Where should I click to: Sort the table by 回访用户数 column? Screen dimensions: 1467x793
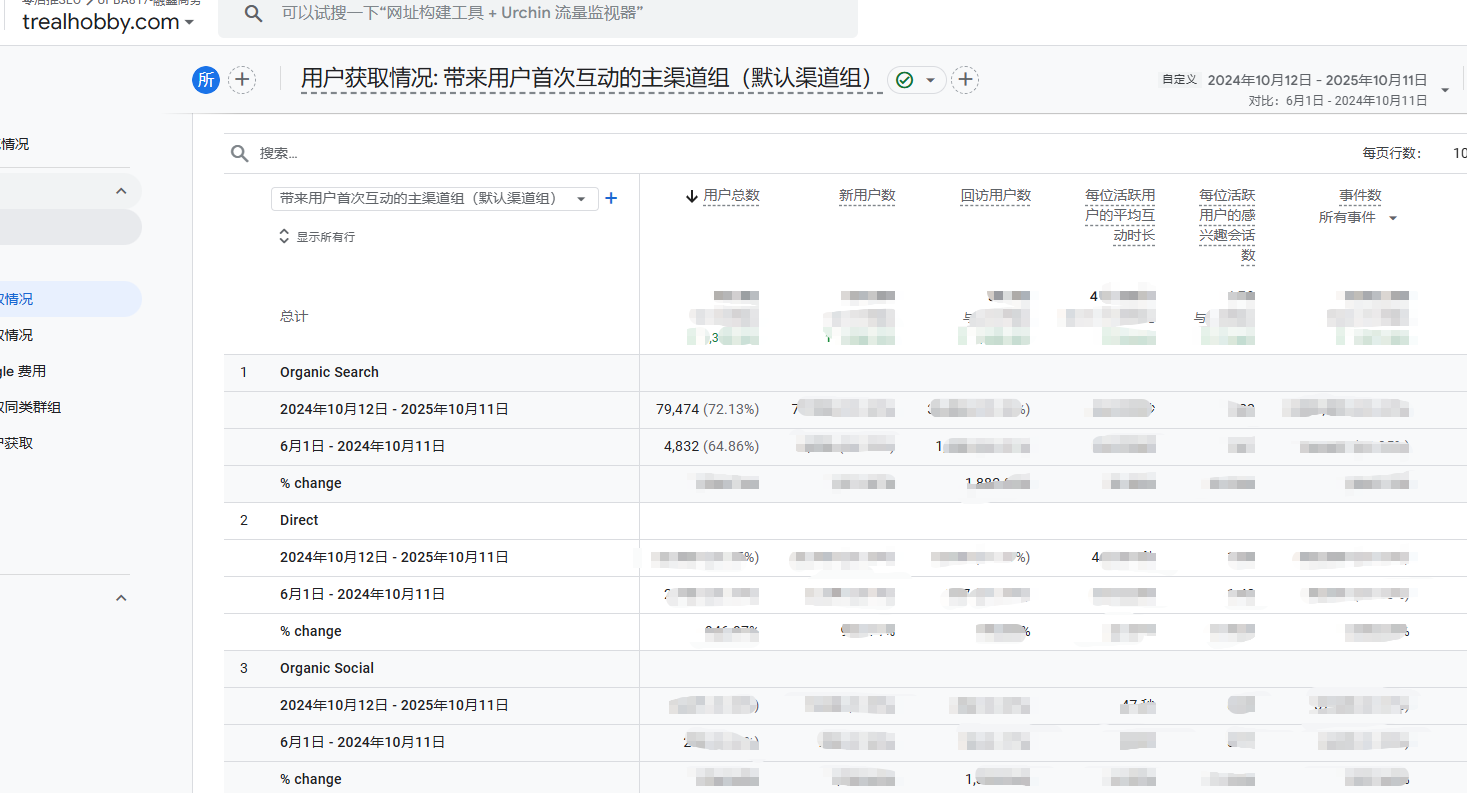coord(995,196)
